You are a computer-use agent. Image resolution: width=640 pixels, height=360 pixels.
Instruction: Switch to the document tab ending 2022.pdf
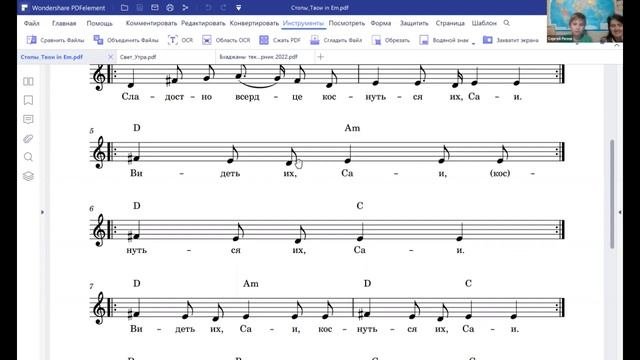[258, 57]
